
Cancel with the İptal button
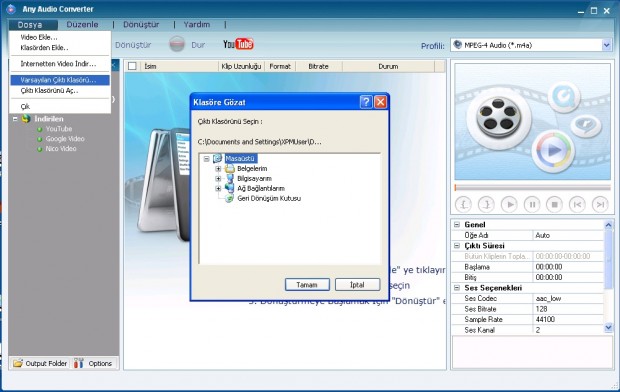[357, 284]
